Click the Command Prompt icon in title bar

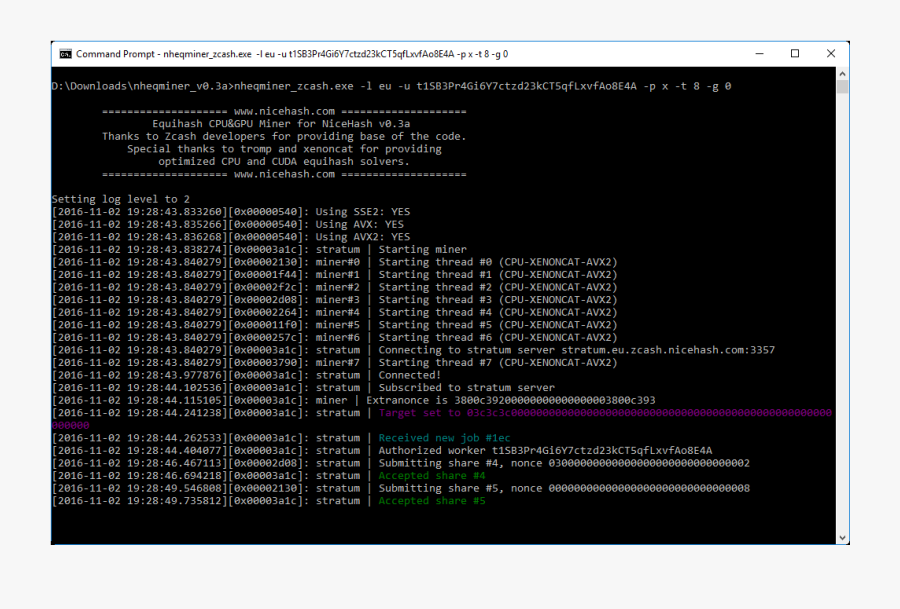(64, 54)
